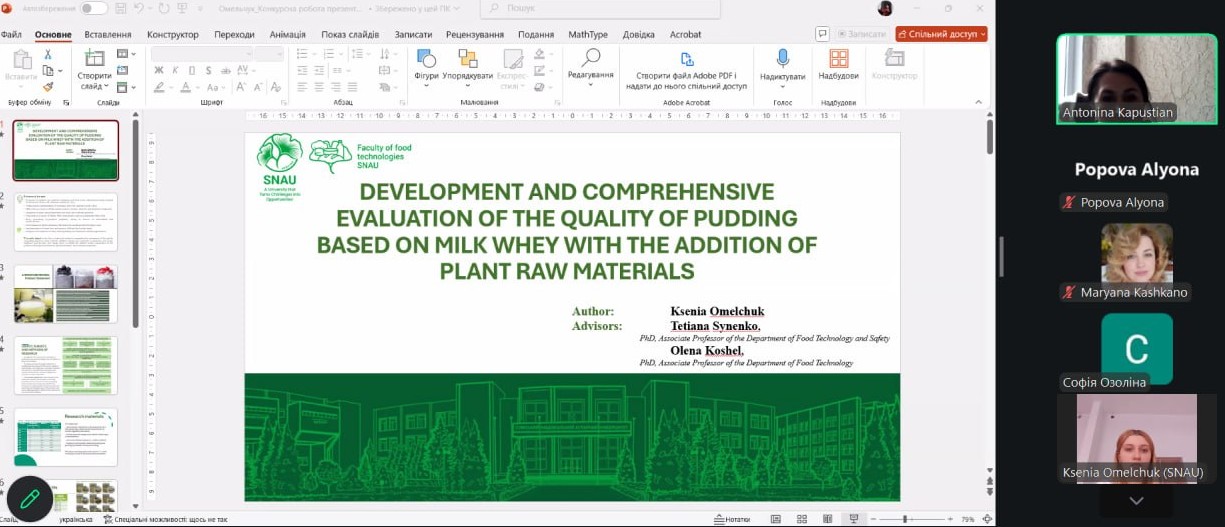The height and width of the screenshot is (527, 1225).
Task: Open the comments speech bubble icon
Action: pos(822,34)
